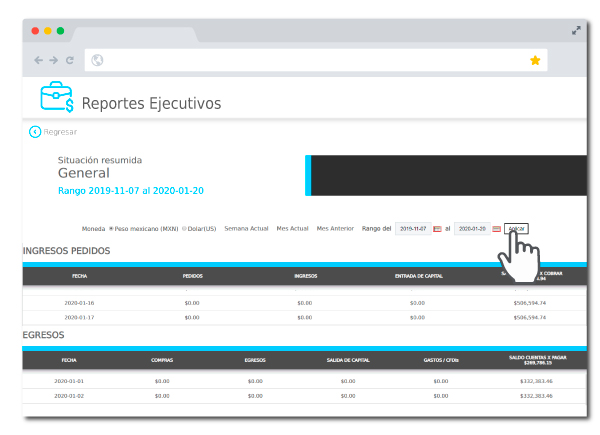Open calendar icon for start date

[437, 229]
